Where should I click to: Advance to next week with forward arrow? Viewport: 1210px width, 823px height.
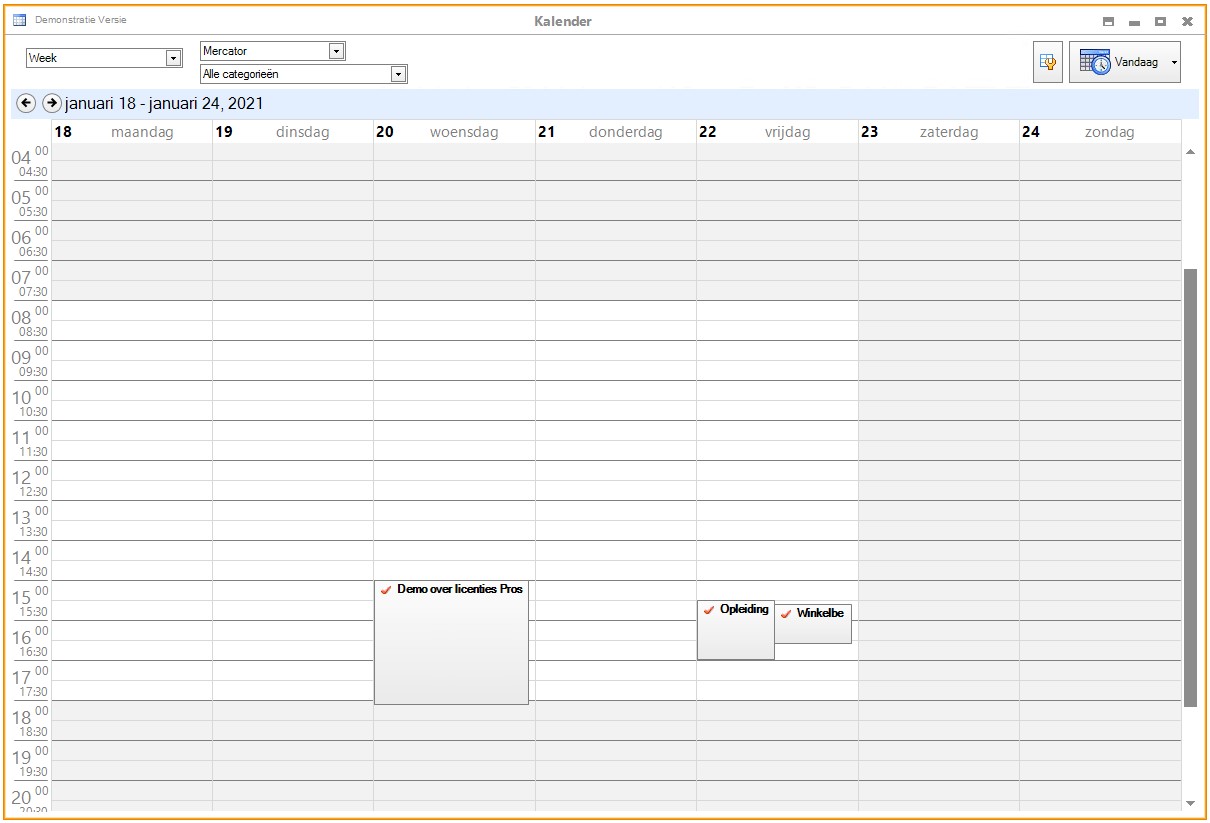click(51, 104)
